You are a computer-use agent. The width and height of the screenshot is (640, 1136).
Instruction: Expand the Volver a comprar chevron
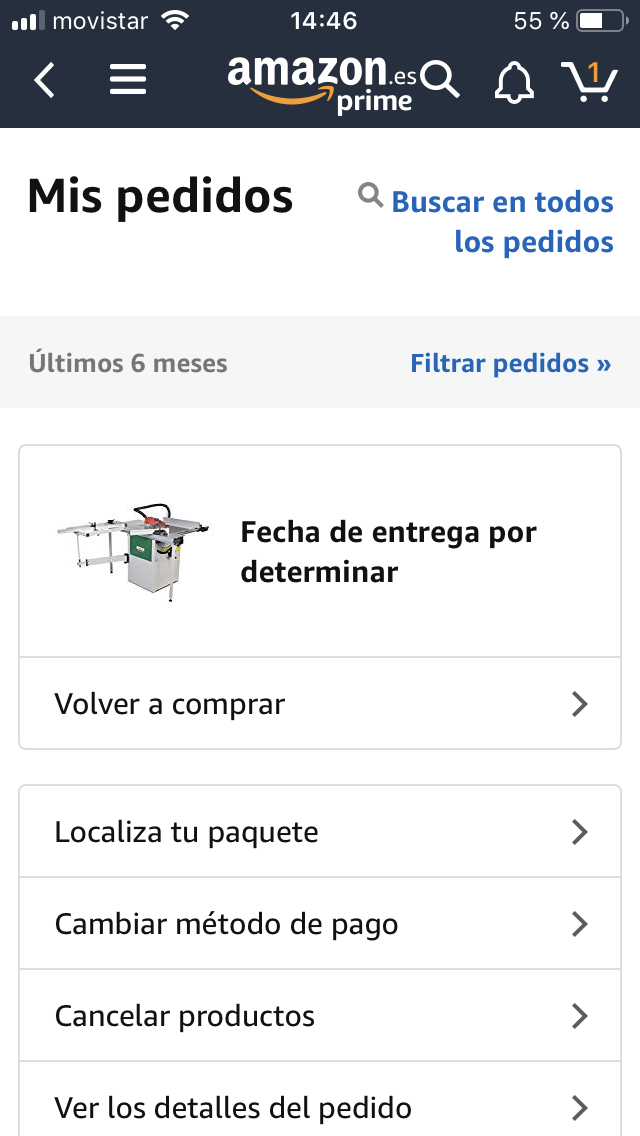(x=579, y=704)
